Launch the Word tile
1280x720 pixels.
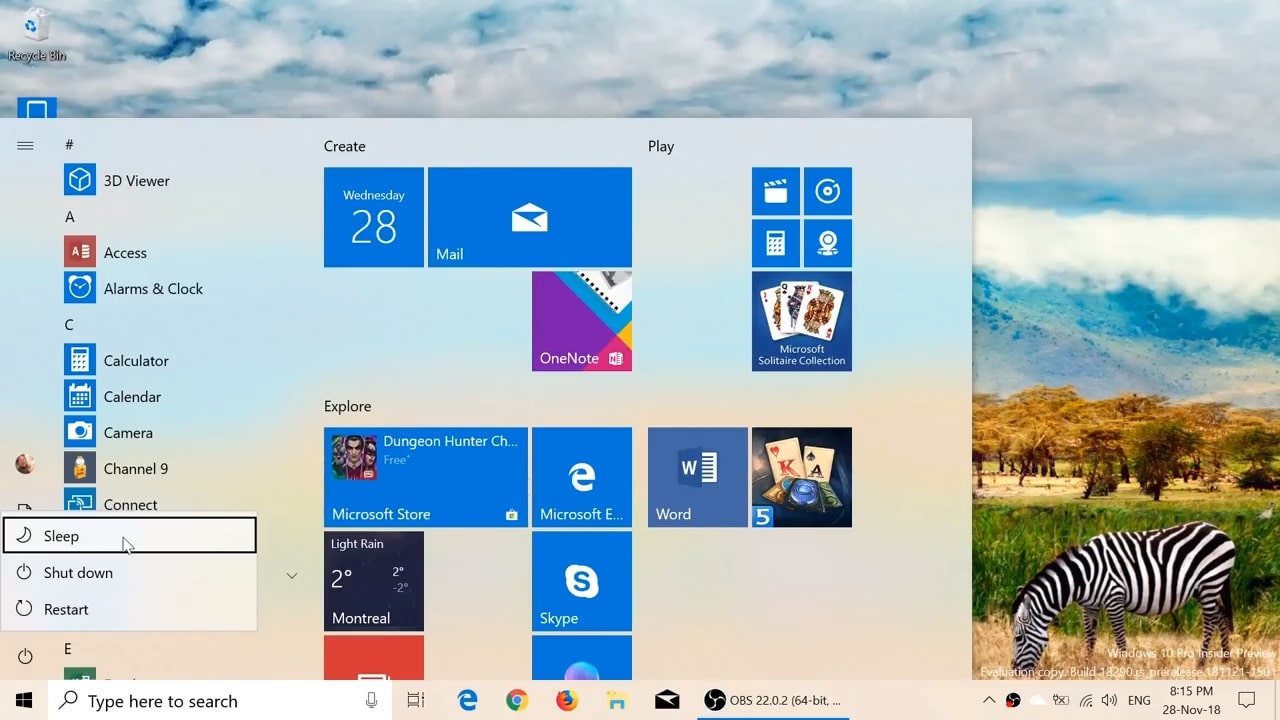698,477
